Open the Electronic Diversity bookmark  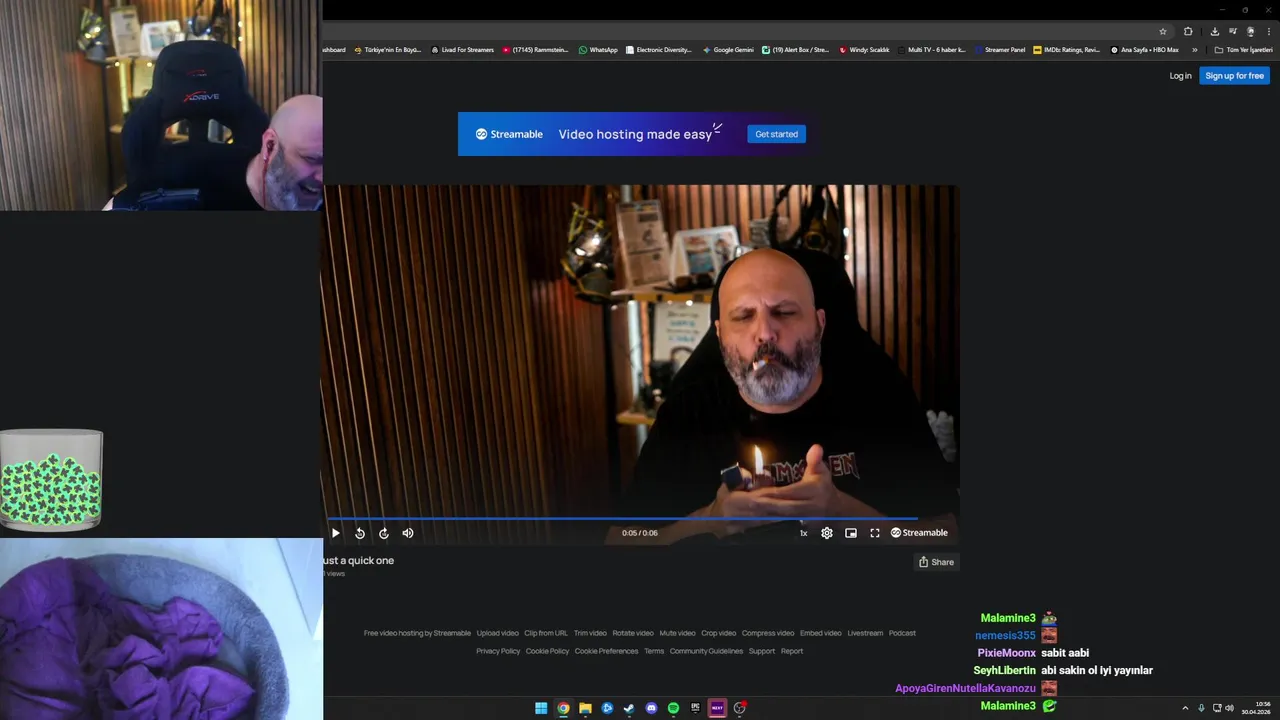659,50
